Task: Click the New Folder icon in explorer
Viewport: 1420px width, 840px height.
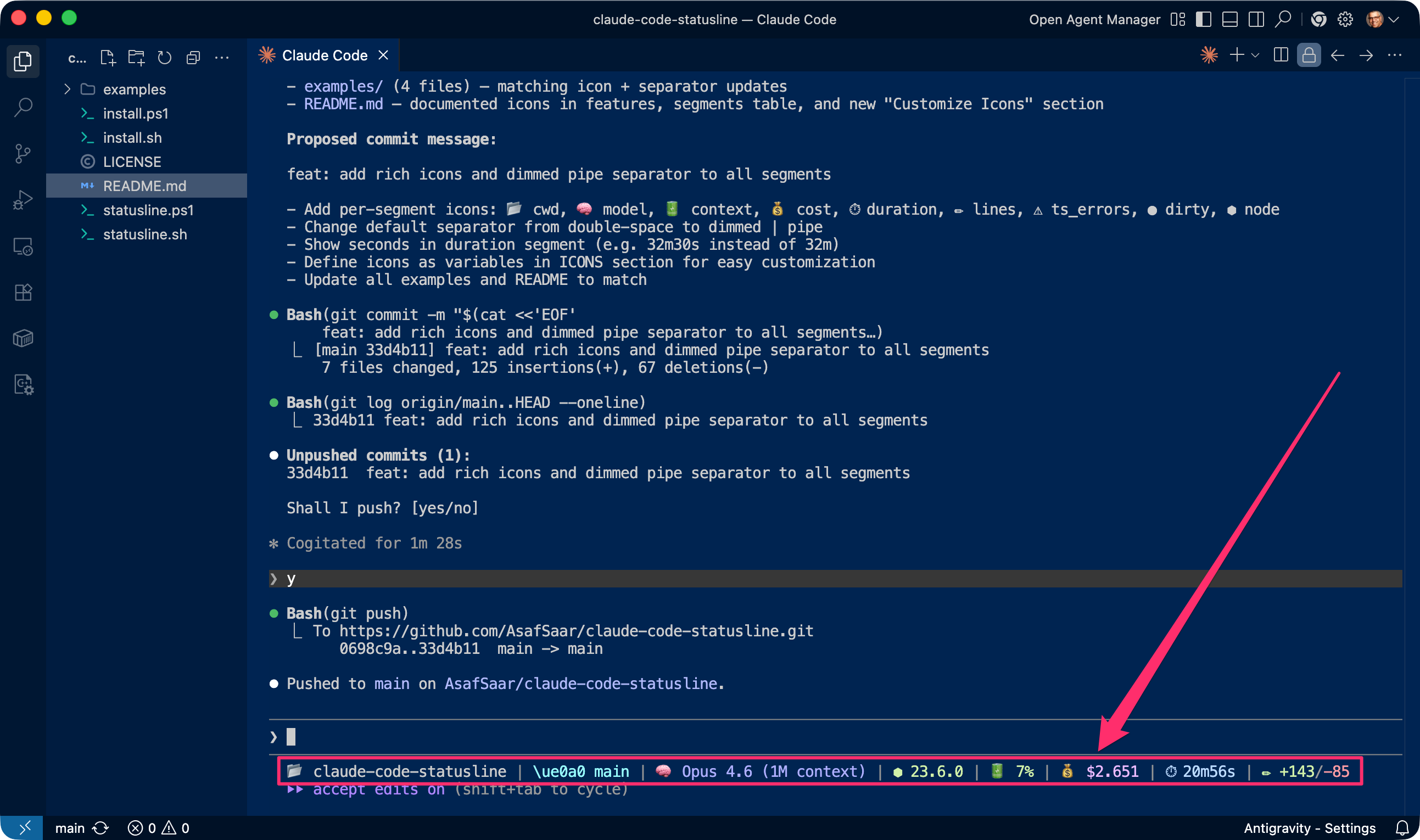Action: click(x=136, y=57)
